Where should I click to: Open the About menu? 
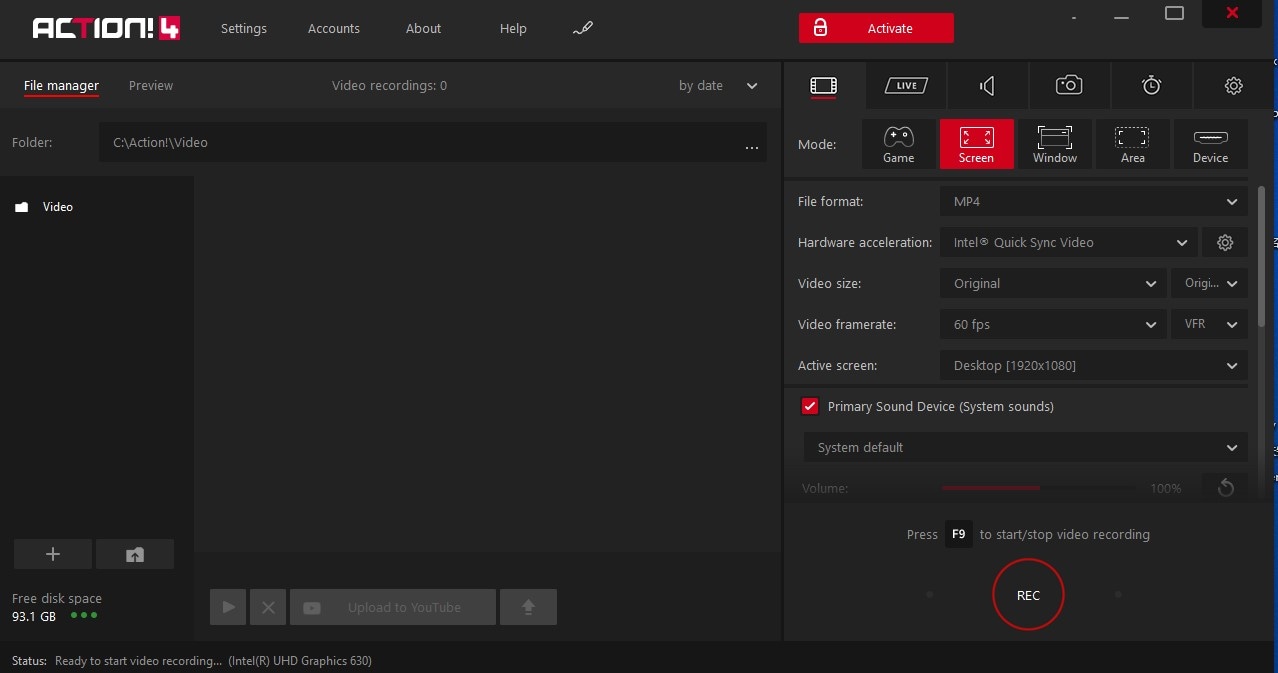coord(423,28)
